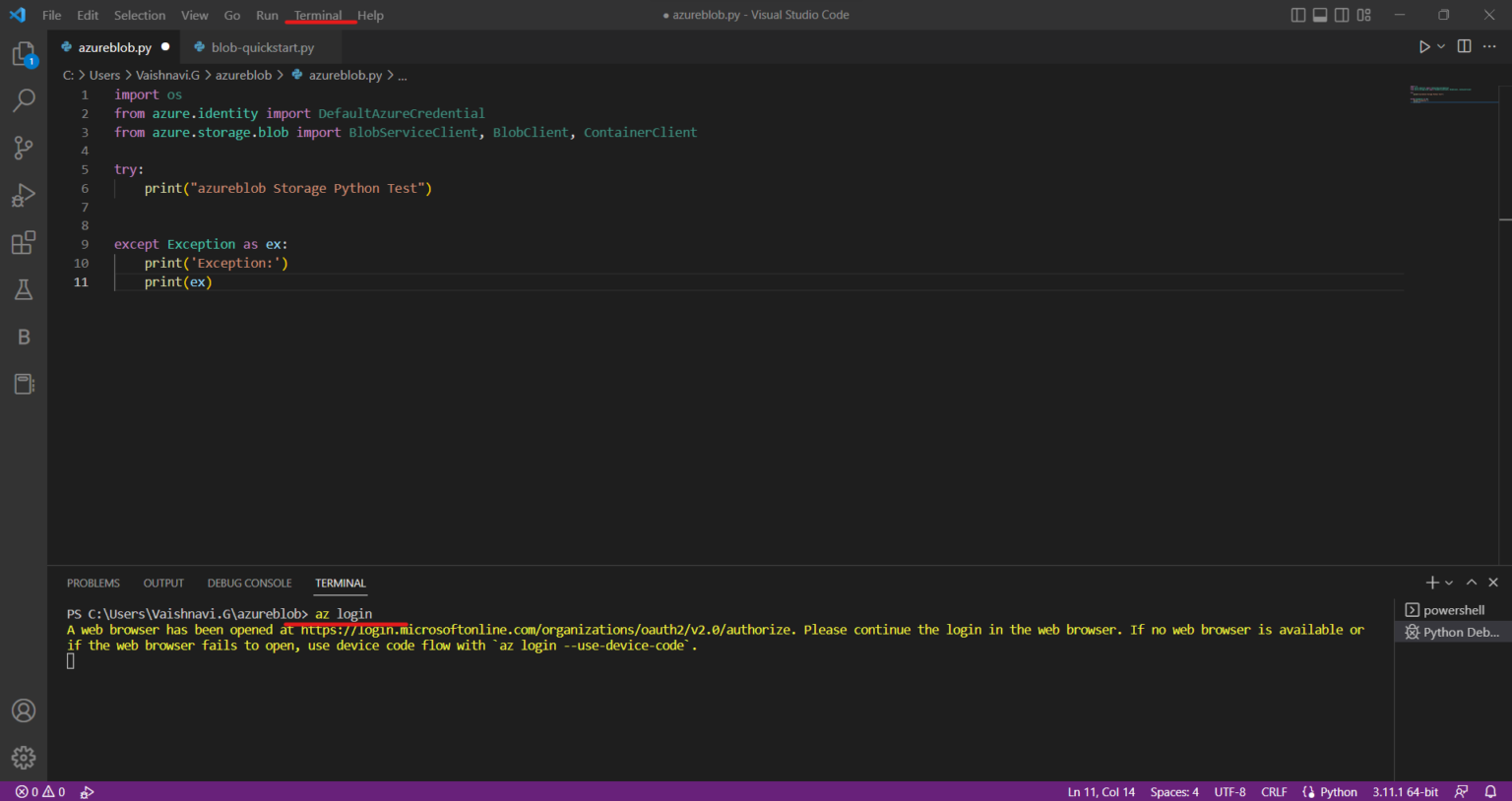Click the Explorer icon with badge
The image size is (1512, 801).
pyautogui.click(x=24, y=54)
